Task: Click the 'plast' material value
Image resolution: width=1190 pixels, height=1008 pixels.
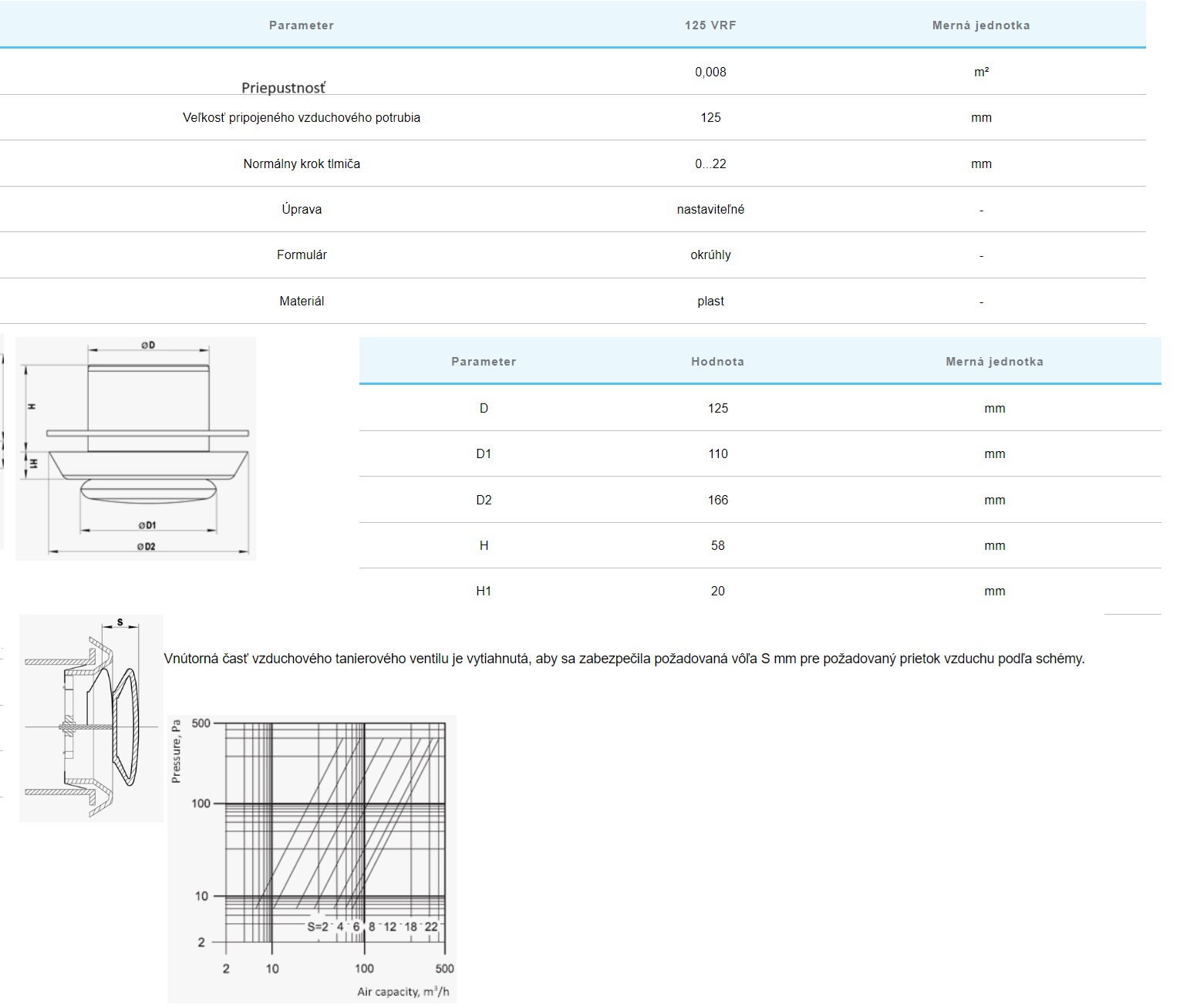Action: click(x=710, y=301)
